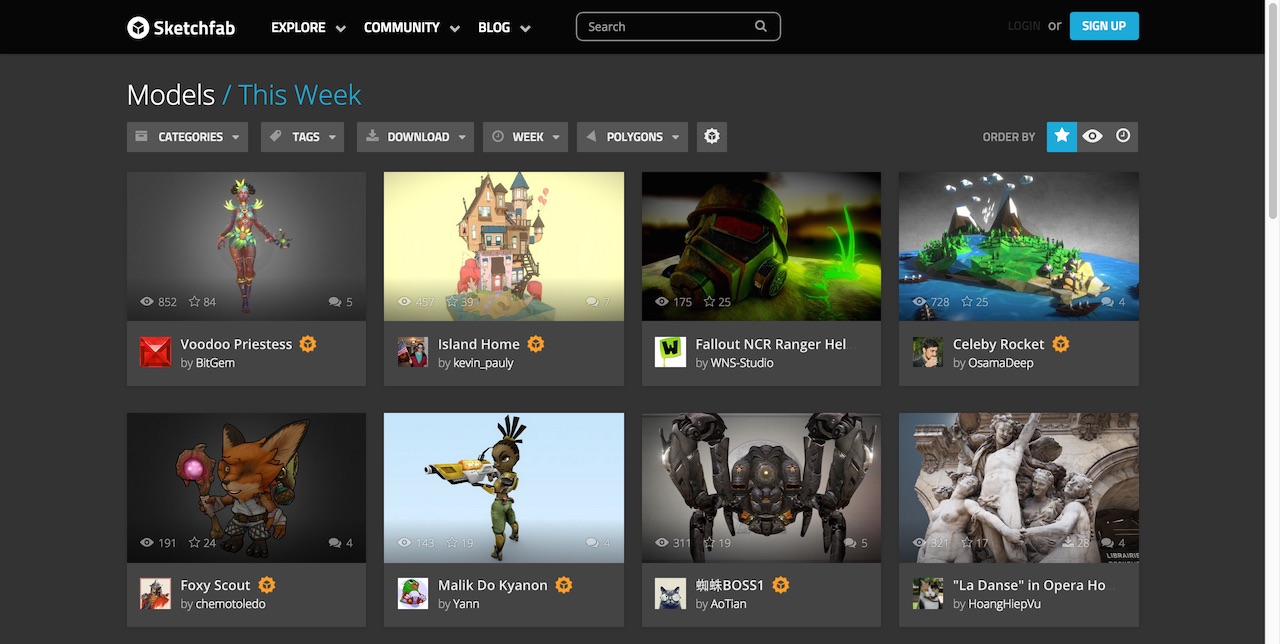The width and height of the screenshot is (1280, 644).
Task: Click the staff pick badge on Voodoo Priestess
Action: tap(308, 343)
